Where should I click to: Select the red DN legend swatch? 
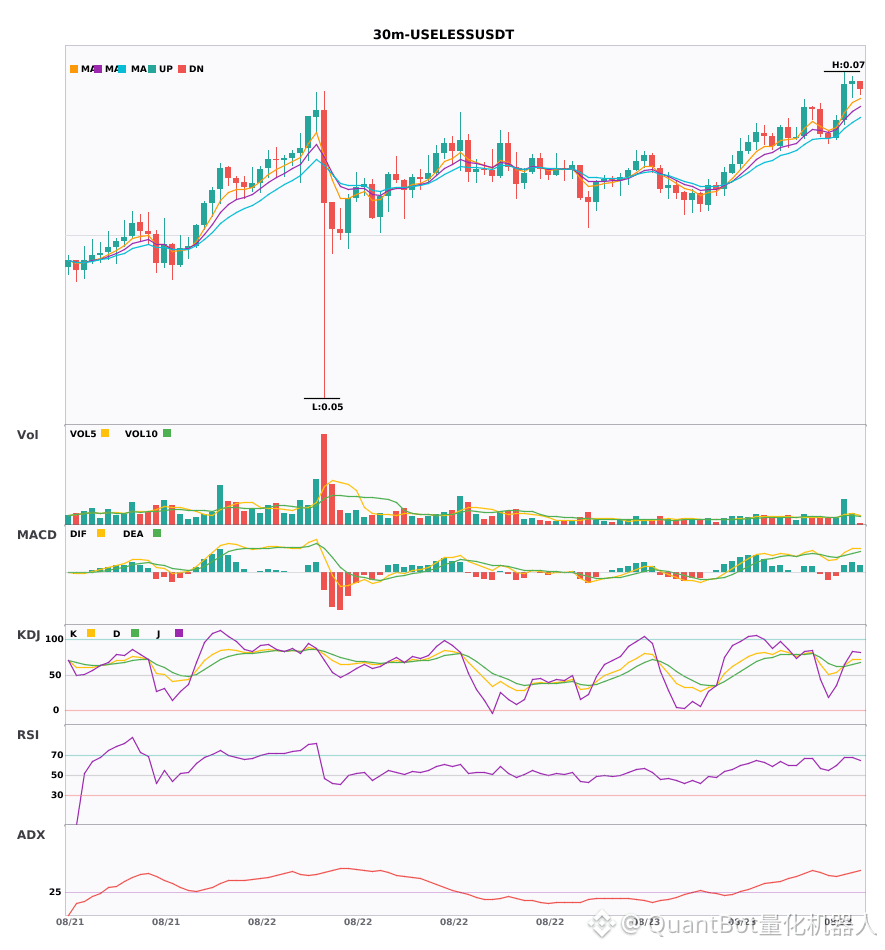pos(182,69)
